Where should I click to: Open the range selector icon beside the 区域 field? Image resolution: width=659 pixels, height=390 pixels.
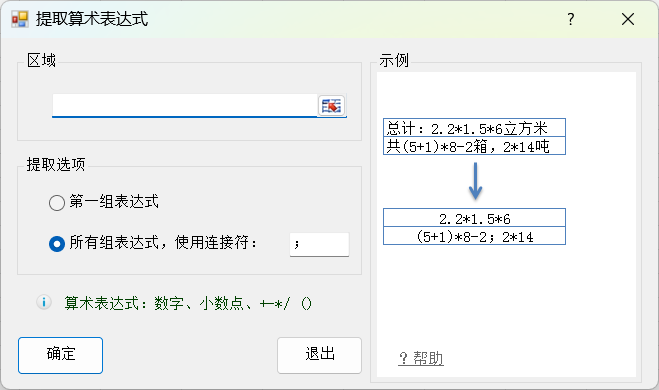pos(331,105)
